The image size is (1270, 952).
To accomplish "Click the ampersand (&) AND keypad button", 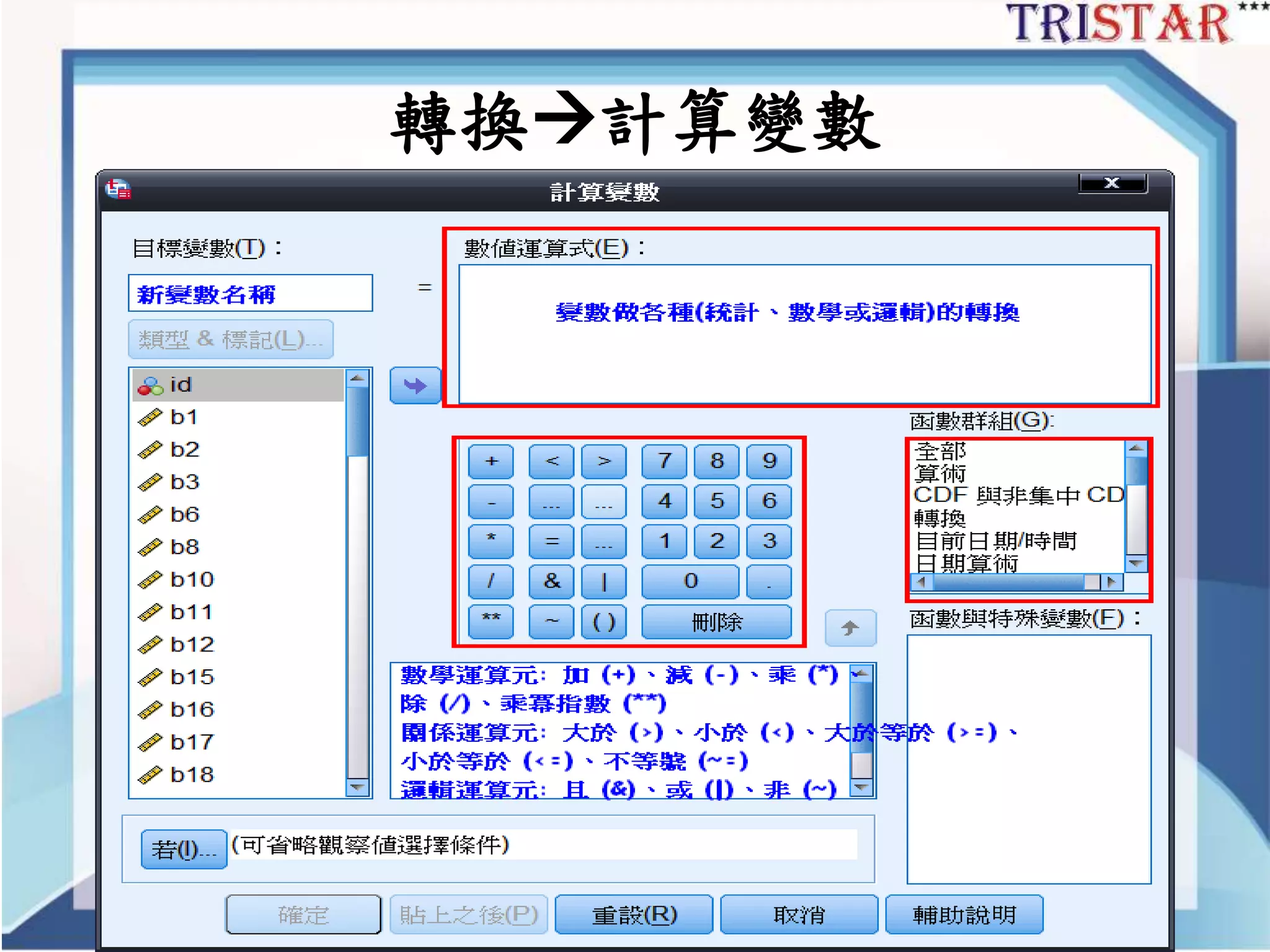I will (551, 581).
